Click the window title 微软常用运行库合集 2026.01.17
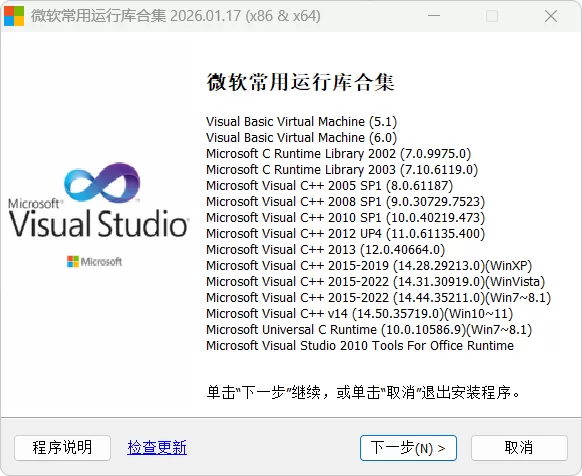The image size is (582, 476). click(x=176, y=16)
